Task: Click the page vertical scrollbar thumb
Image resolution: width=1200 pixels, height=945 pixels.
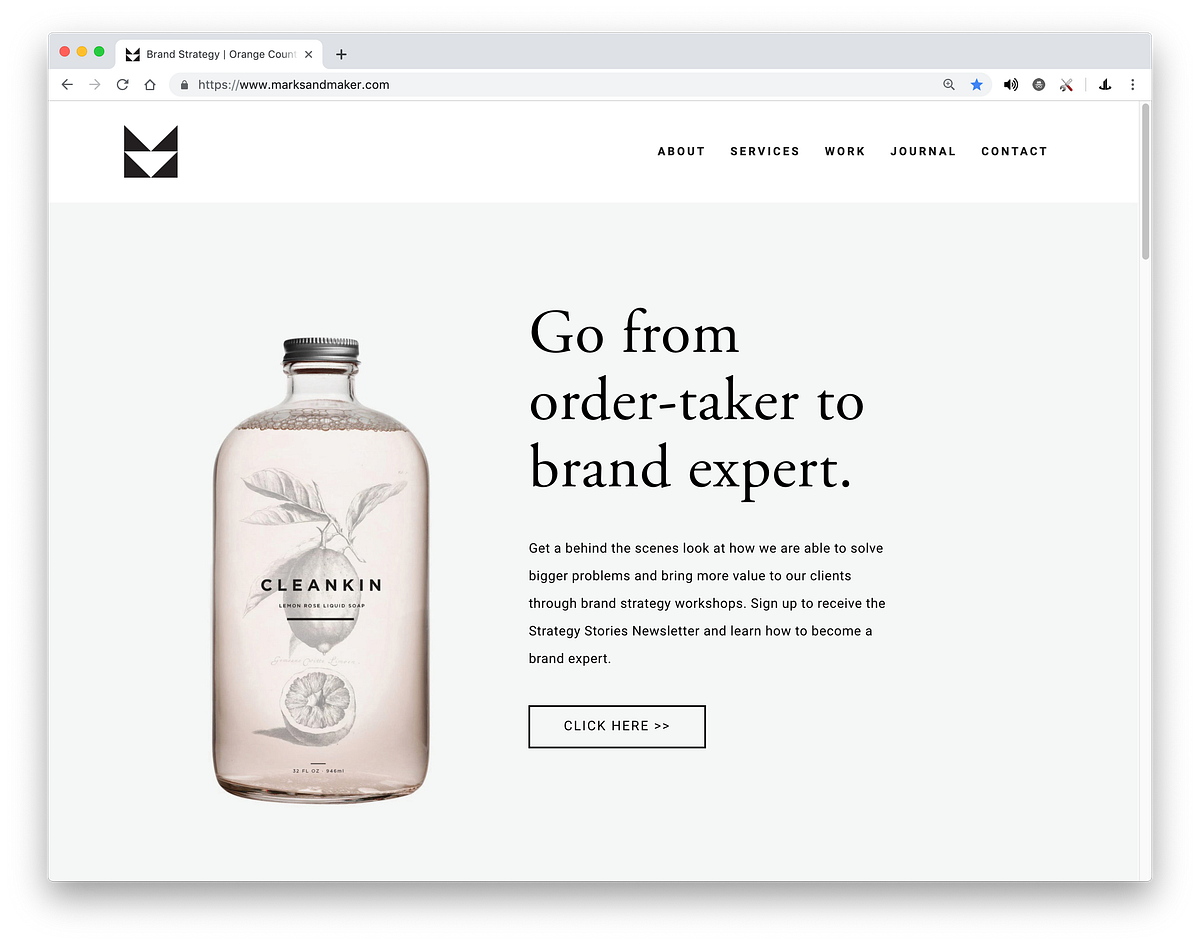Action: 1145,182
